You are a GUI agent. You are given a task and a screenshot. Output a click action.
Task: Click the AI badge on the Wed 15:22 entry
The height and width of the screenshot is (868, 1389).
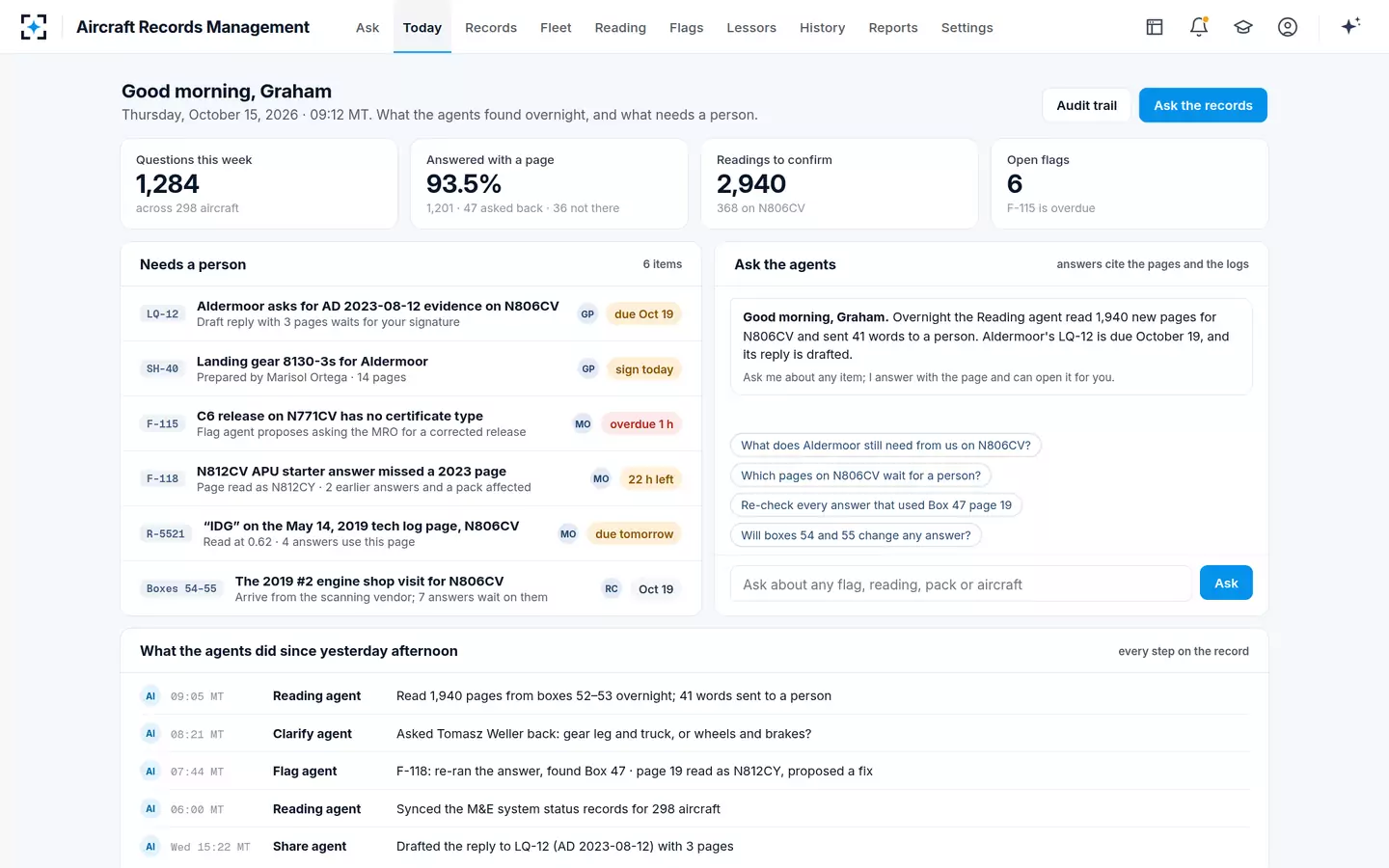coord(150,847)
